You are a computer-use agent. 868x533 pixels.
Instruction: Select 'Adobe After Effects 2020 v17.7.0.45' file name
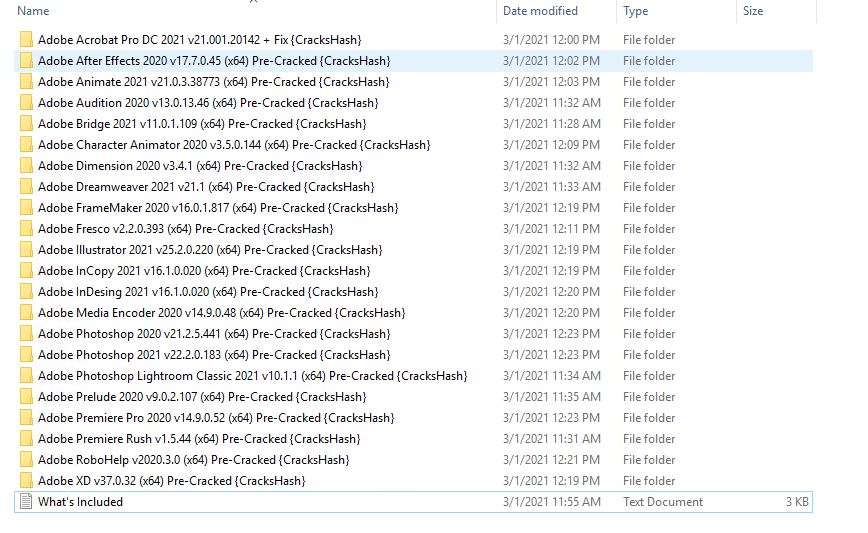pyautogui.click(x=214, y=61)
